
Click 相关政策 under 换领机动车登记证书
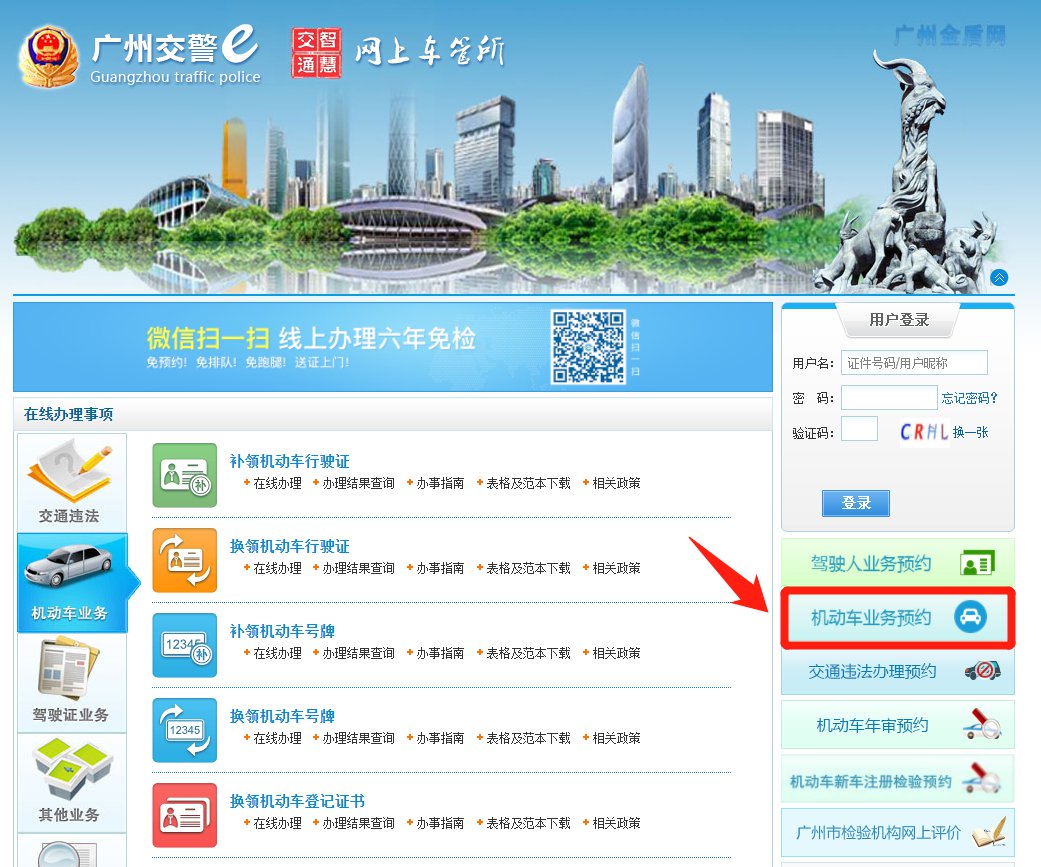click(x=617, y=823)
